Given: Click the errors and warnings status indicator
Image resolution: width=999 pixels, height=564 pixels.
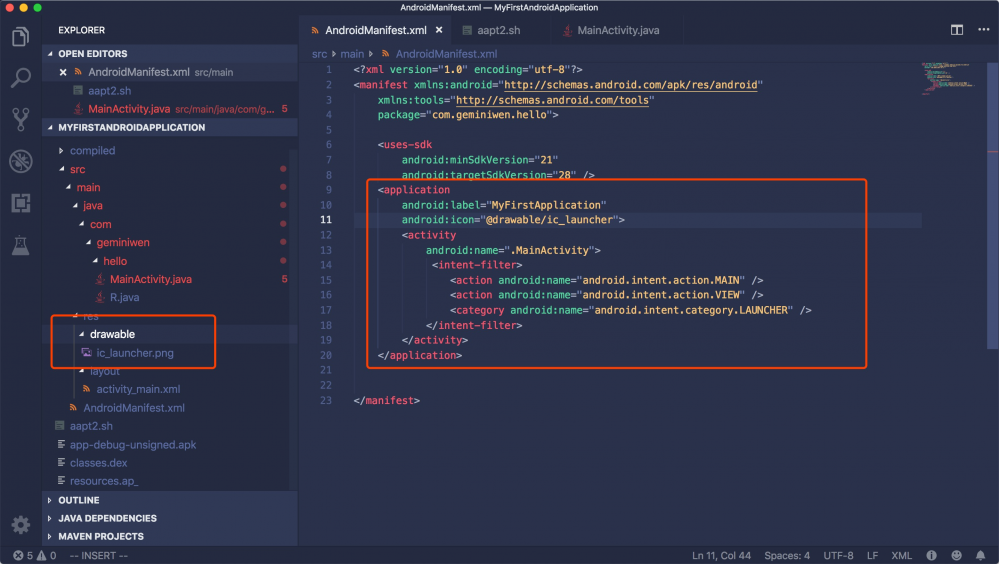Looking at the screenshot, I should (x=34, y=555).
